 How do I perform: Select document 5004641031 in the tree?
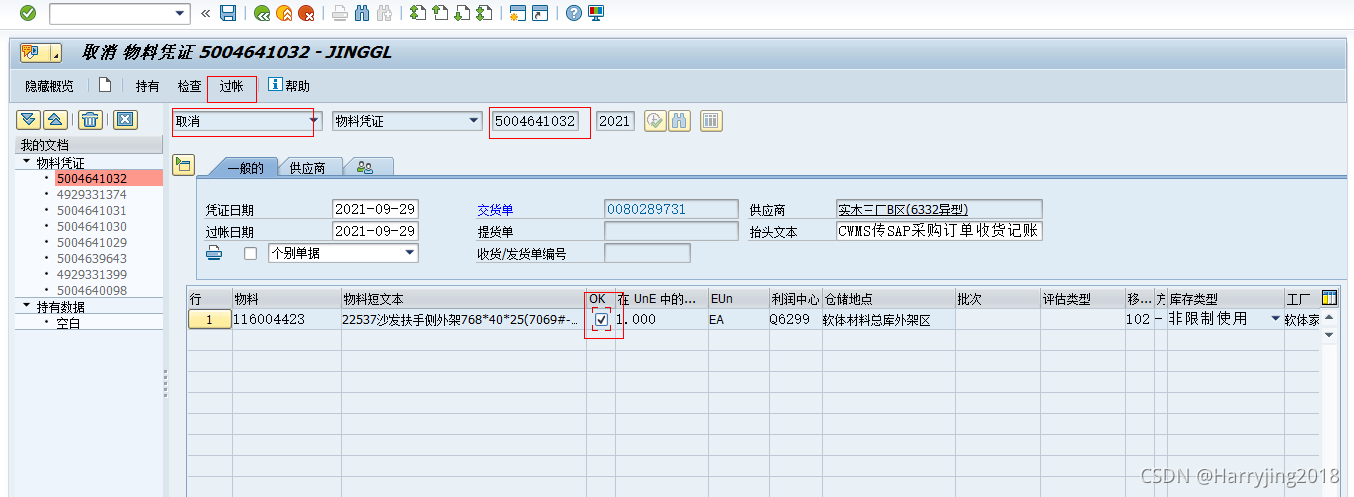[91, 210]
